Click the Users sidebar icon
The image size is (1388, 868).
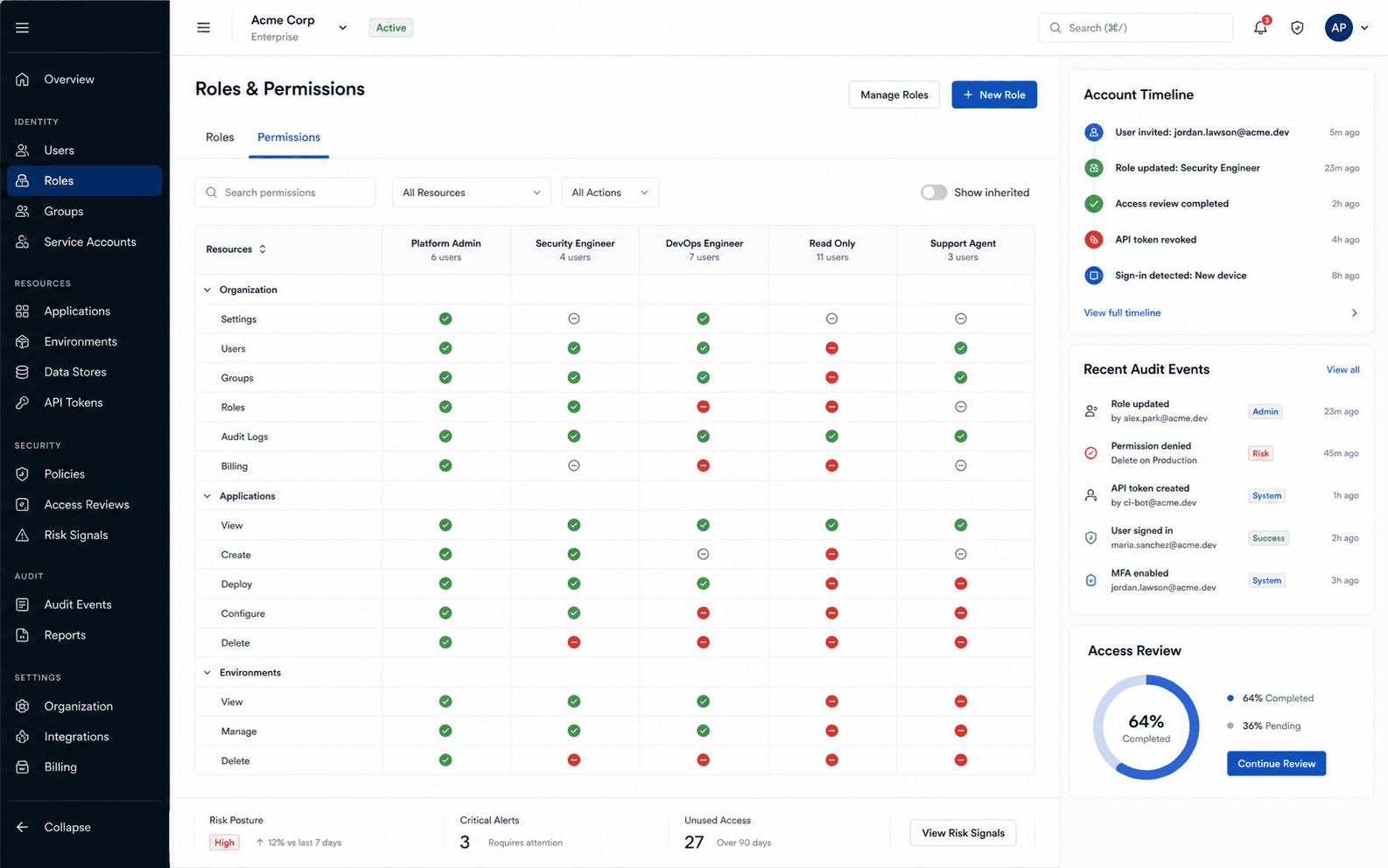click(23, 150)
